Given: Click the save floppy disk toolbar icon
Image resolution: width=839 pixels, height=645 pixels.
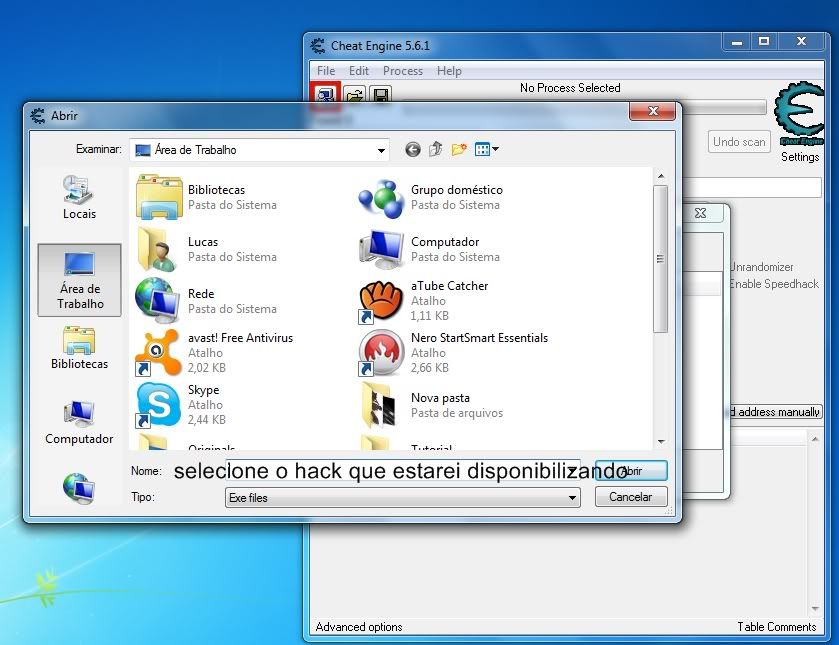Looking at the screenshot, I should (x=380, y=95).
